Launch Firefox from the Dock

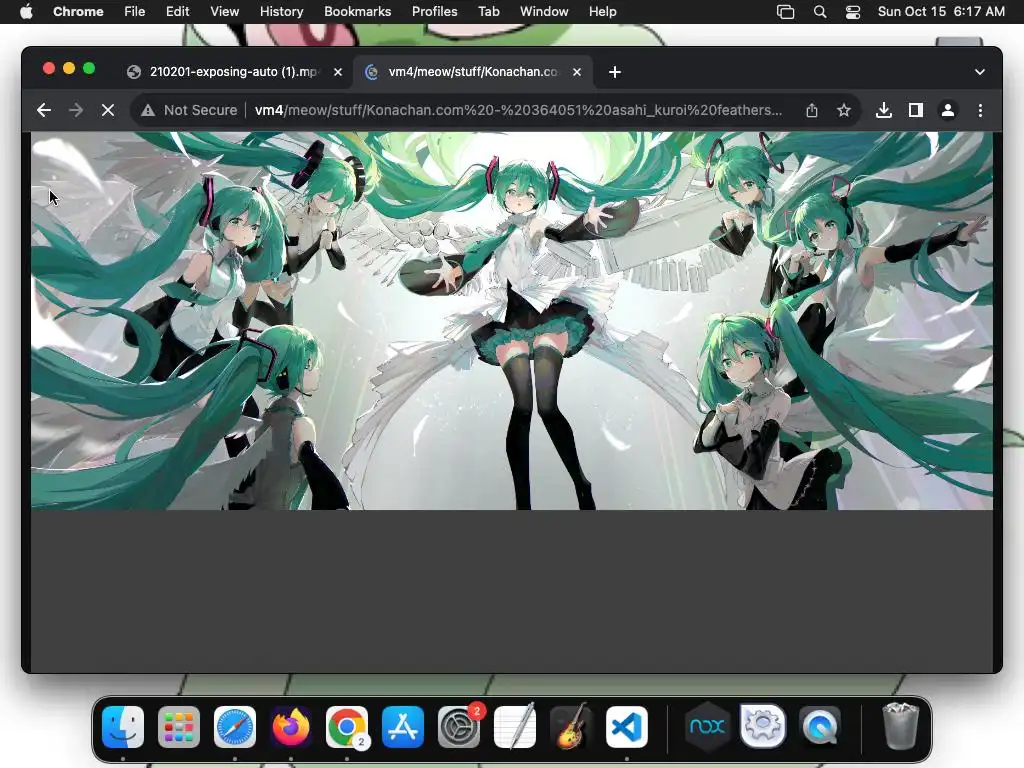[291, 727]
